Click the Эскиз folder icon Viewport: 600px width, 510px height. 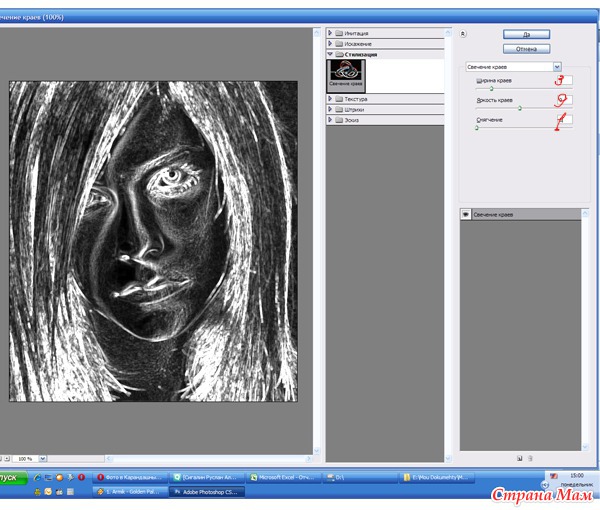pyautogui.click(x=339, y=120)
